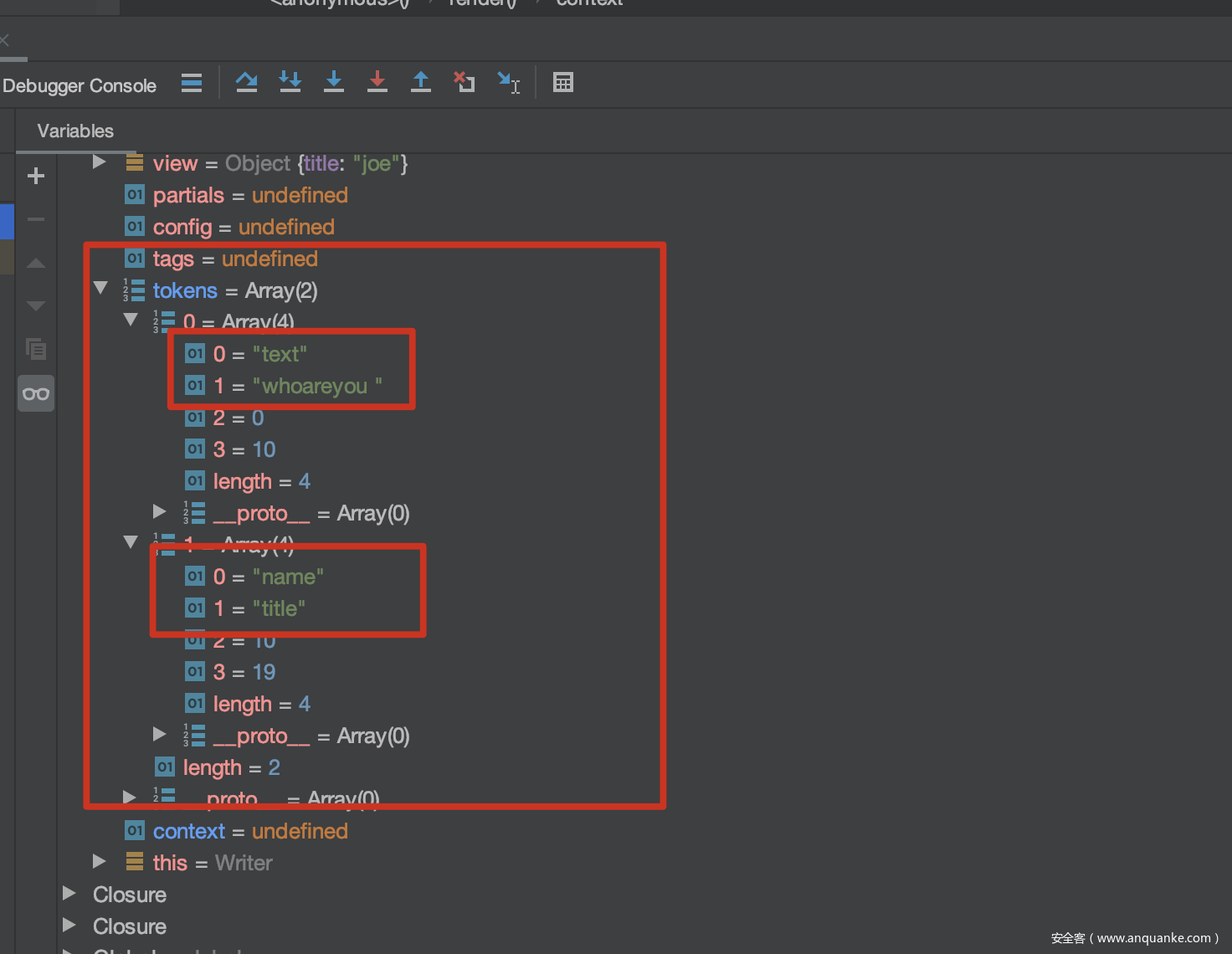Expand the view Object node
Screen dimensions: 1232x954
[x=99, y=162]
